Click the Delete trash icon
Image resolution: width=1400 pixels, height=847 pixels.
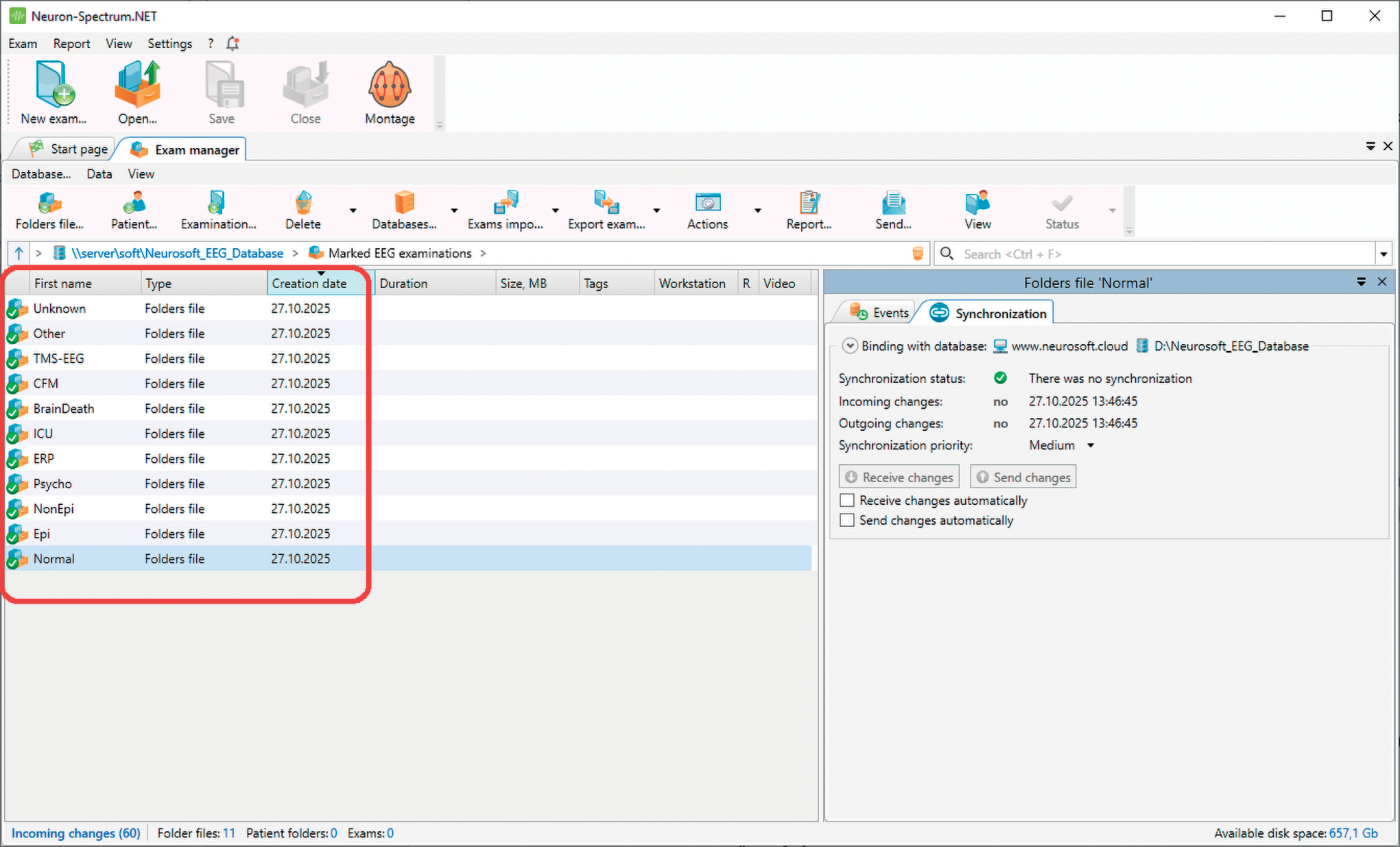tap(303, 203)
